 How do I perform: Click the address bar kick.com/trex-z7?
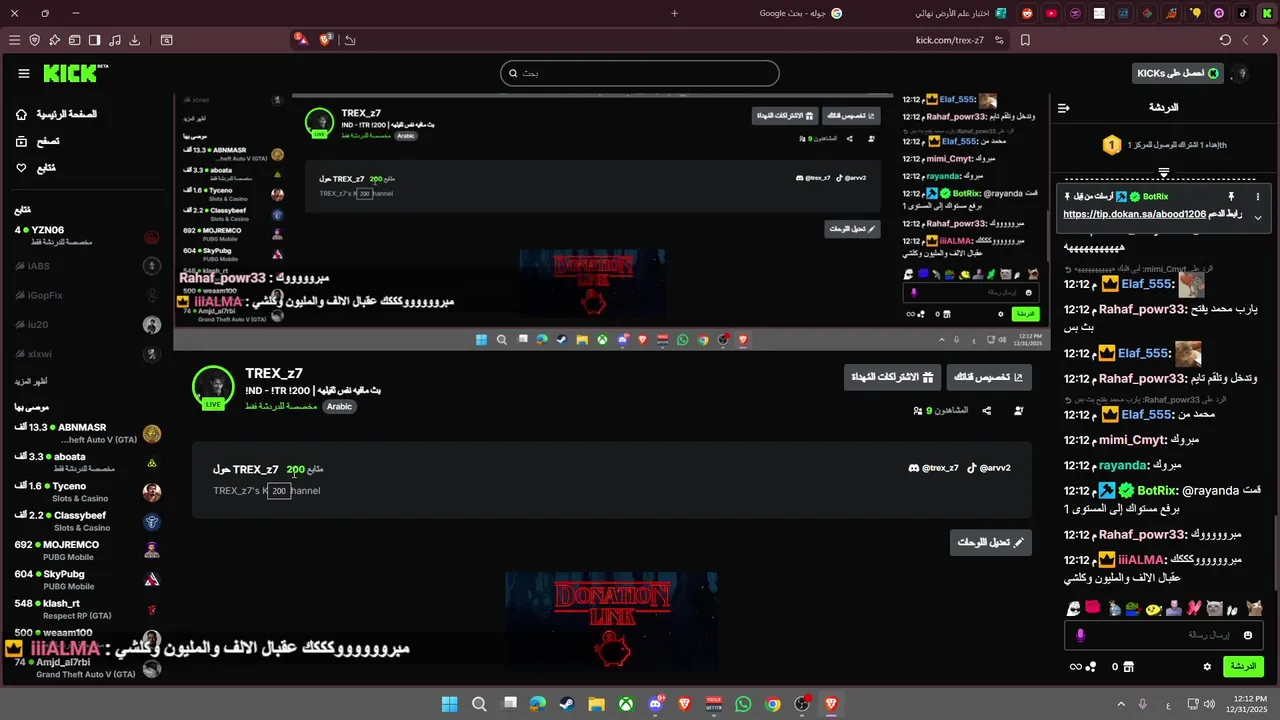tap(949, 40)
